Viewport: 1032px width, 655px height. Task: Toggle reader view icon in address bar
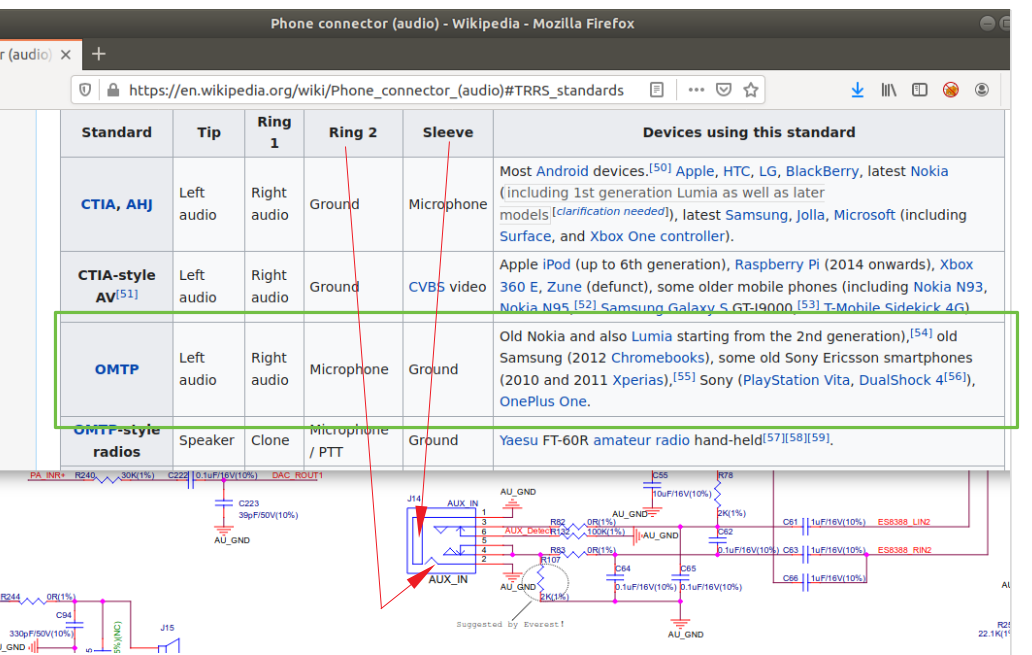point(656,90)
